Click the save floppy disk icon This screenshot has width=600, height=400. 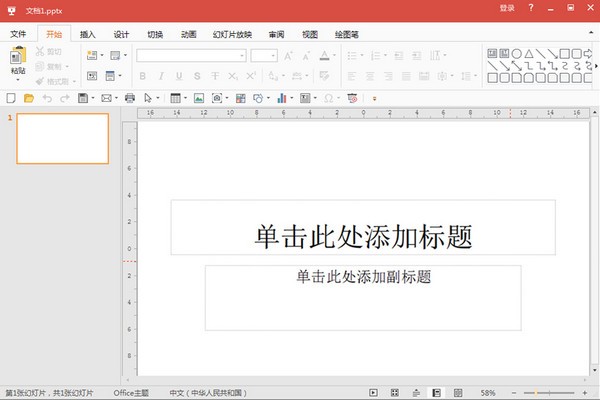point(81,98)
